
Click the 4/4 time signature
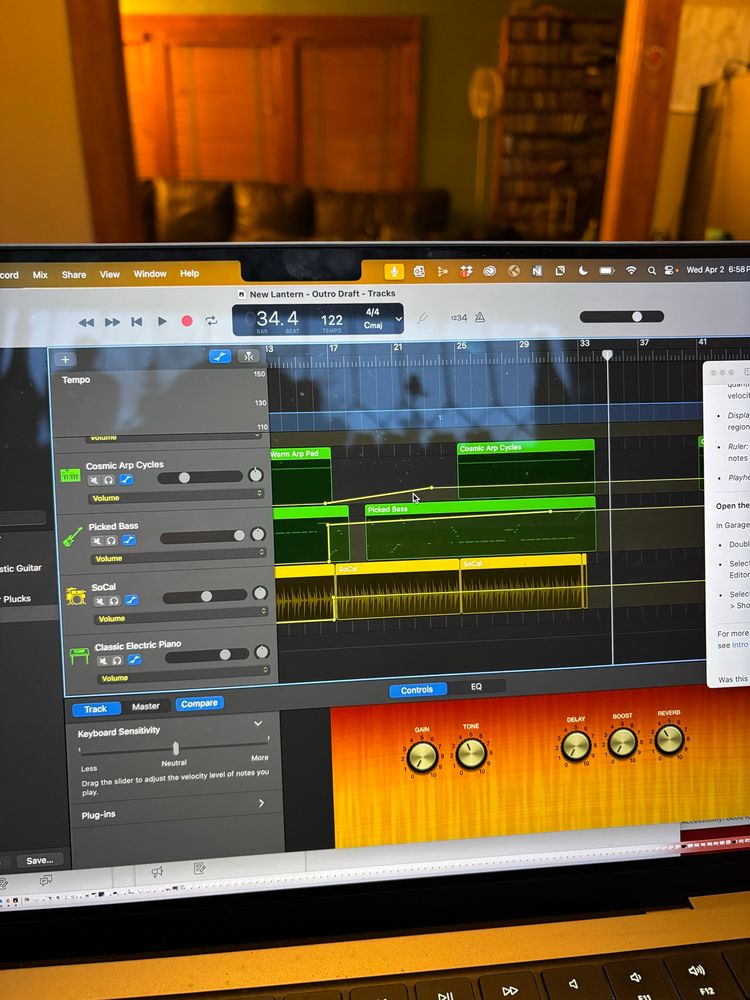(x=372, y=312)
